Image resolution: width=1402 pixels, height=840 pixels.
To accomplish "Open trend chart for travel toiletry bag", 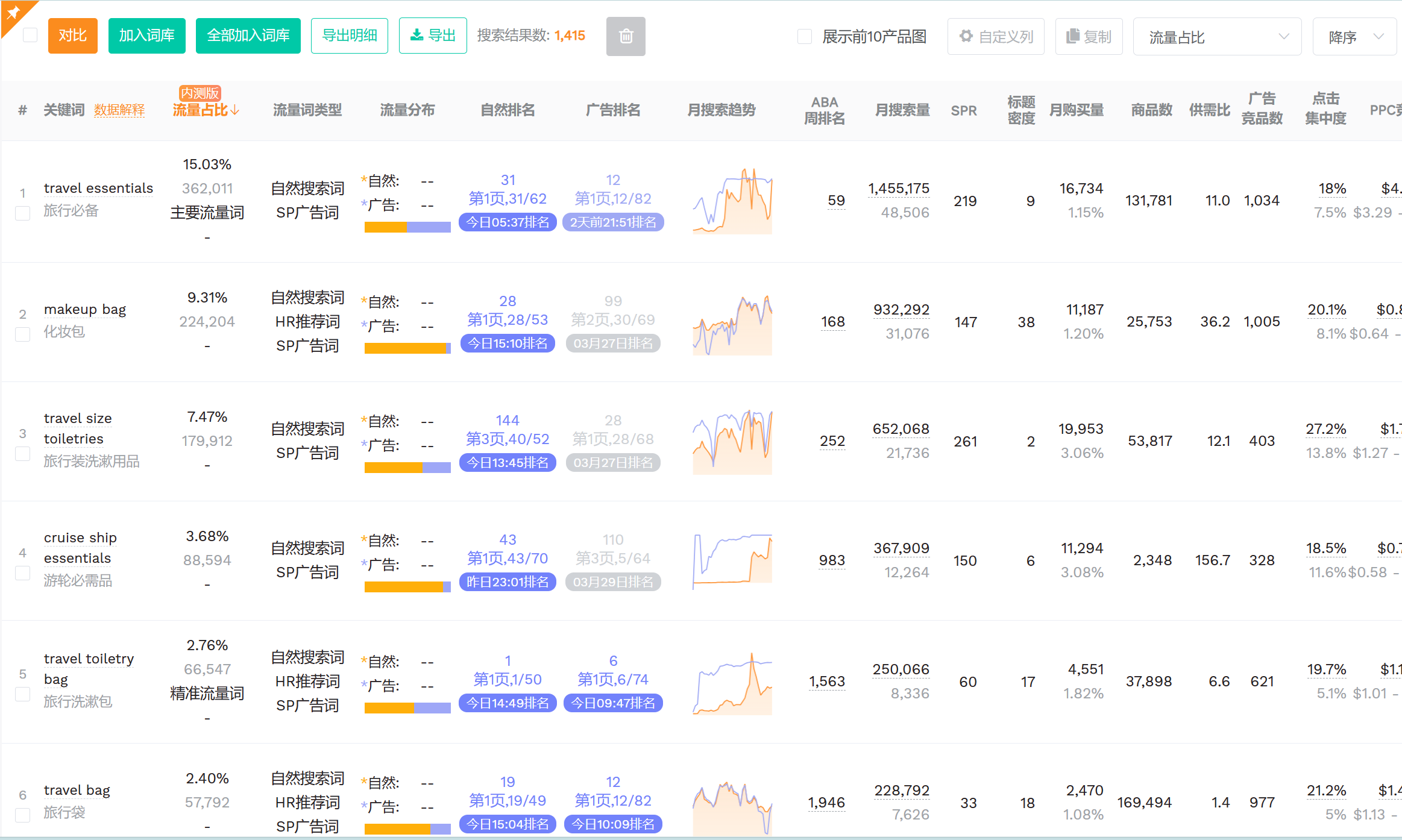I will coord(732,683).
